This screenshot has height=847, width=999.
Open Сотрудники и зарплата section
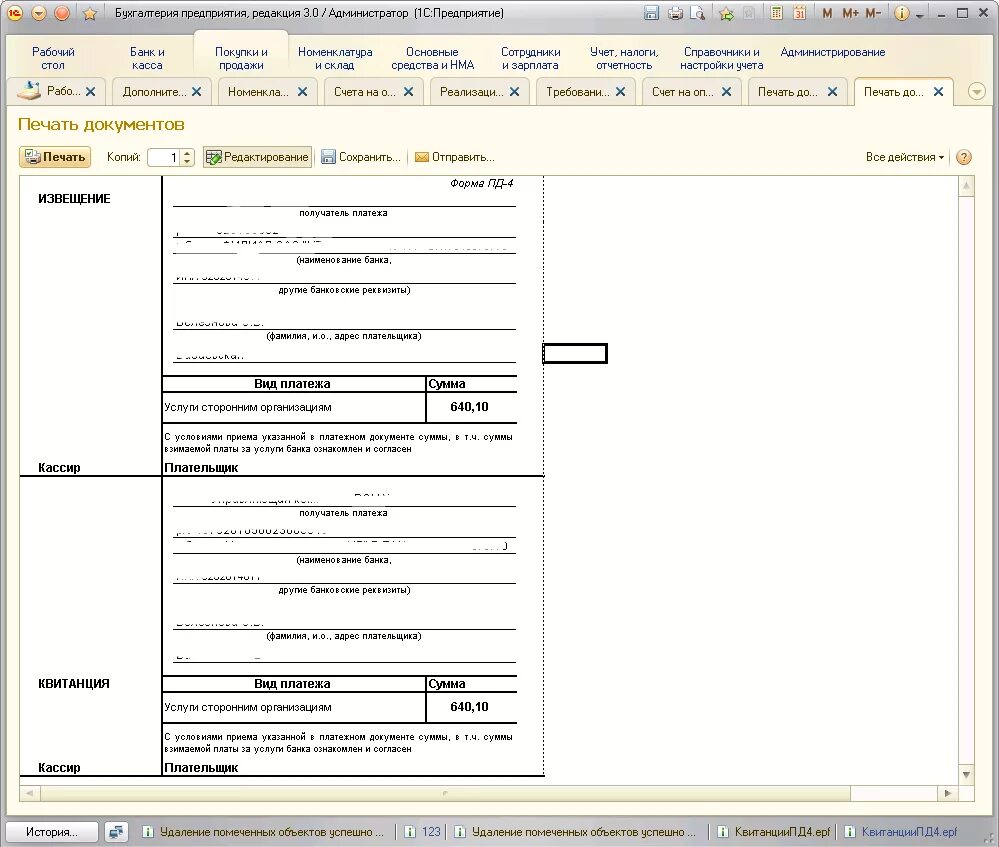(x=530, y=59)
